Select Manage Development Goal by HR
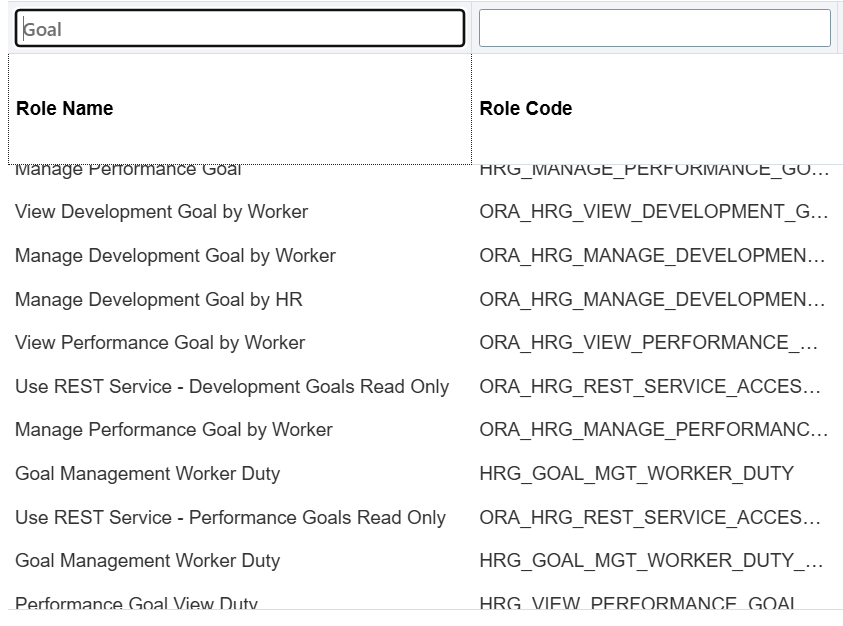The height and width of the screenshot is (626, 843). (160, 298)
